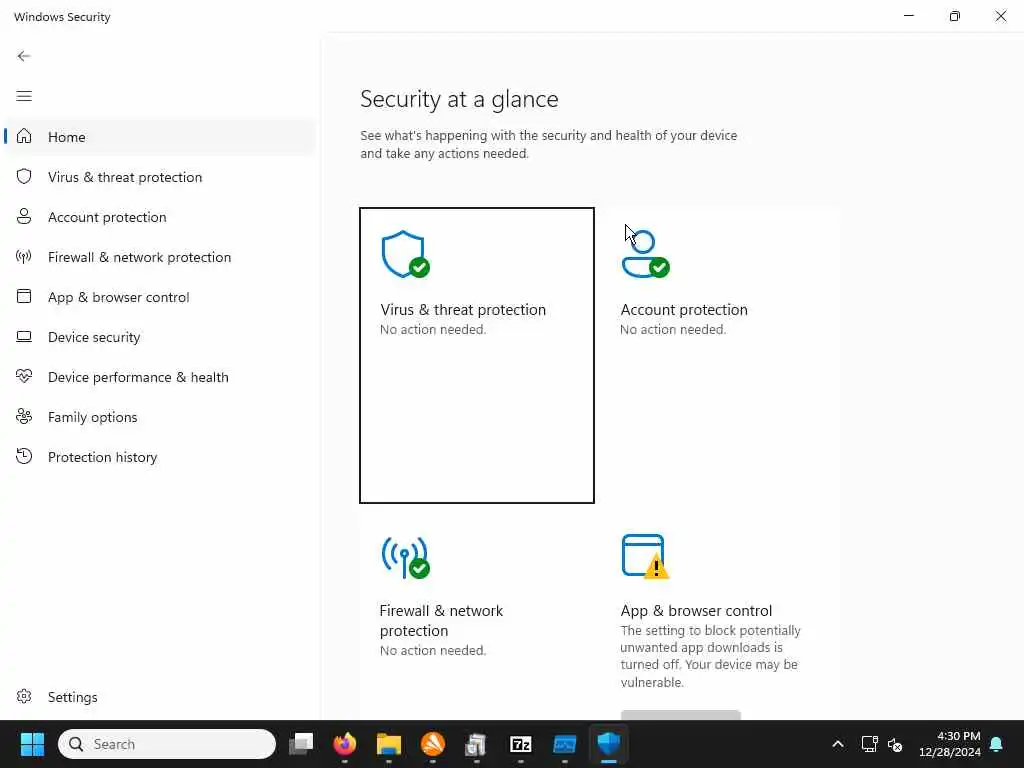This screenshot has height=768, width=1024.
Task: Click the large shield icon in Virus card
Action: point(406,254)
